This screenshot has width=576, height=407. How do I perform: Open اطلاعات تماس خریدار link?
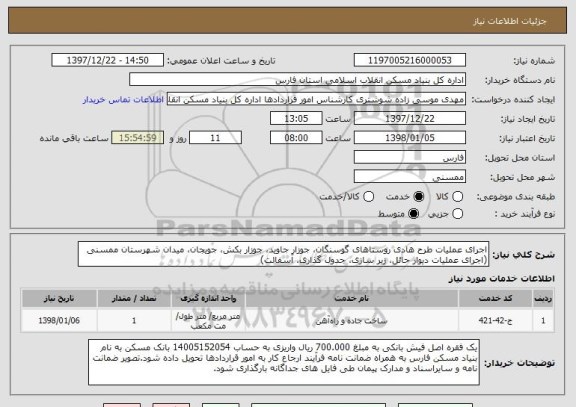tap(123, 100)
